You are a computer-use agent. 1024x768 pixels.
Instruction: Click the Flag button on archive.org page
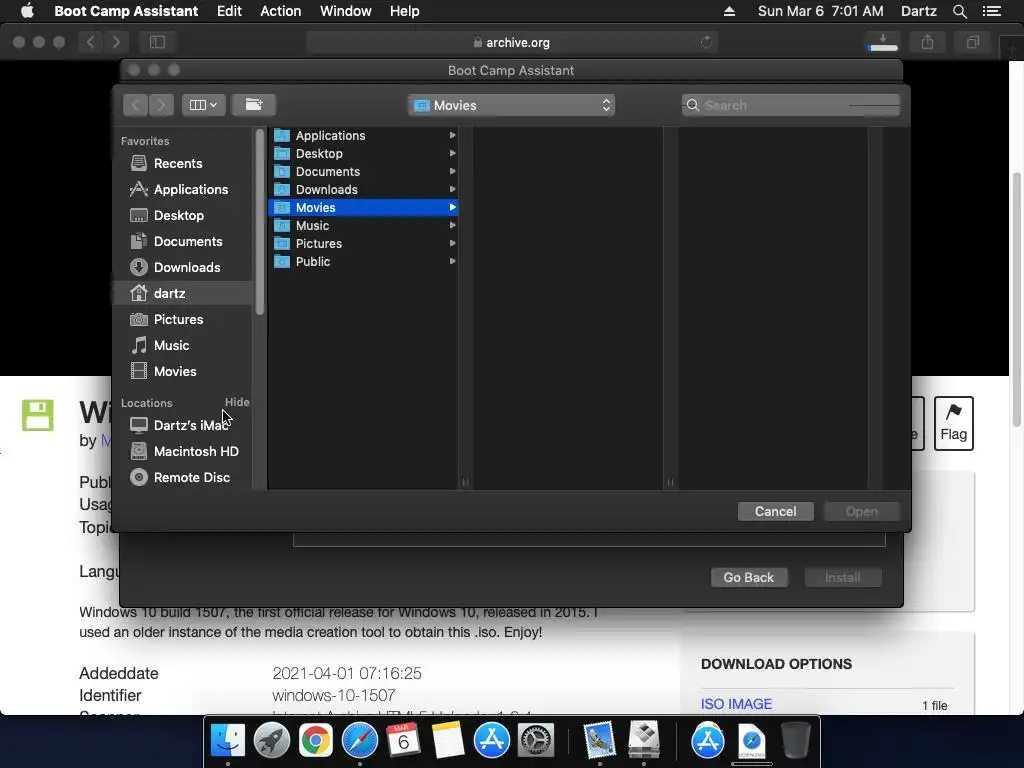coord(953,423)
